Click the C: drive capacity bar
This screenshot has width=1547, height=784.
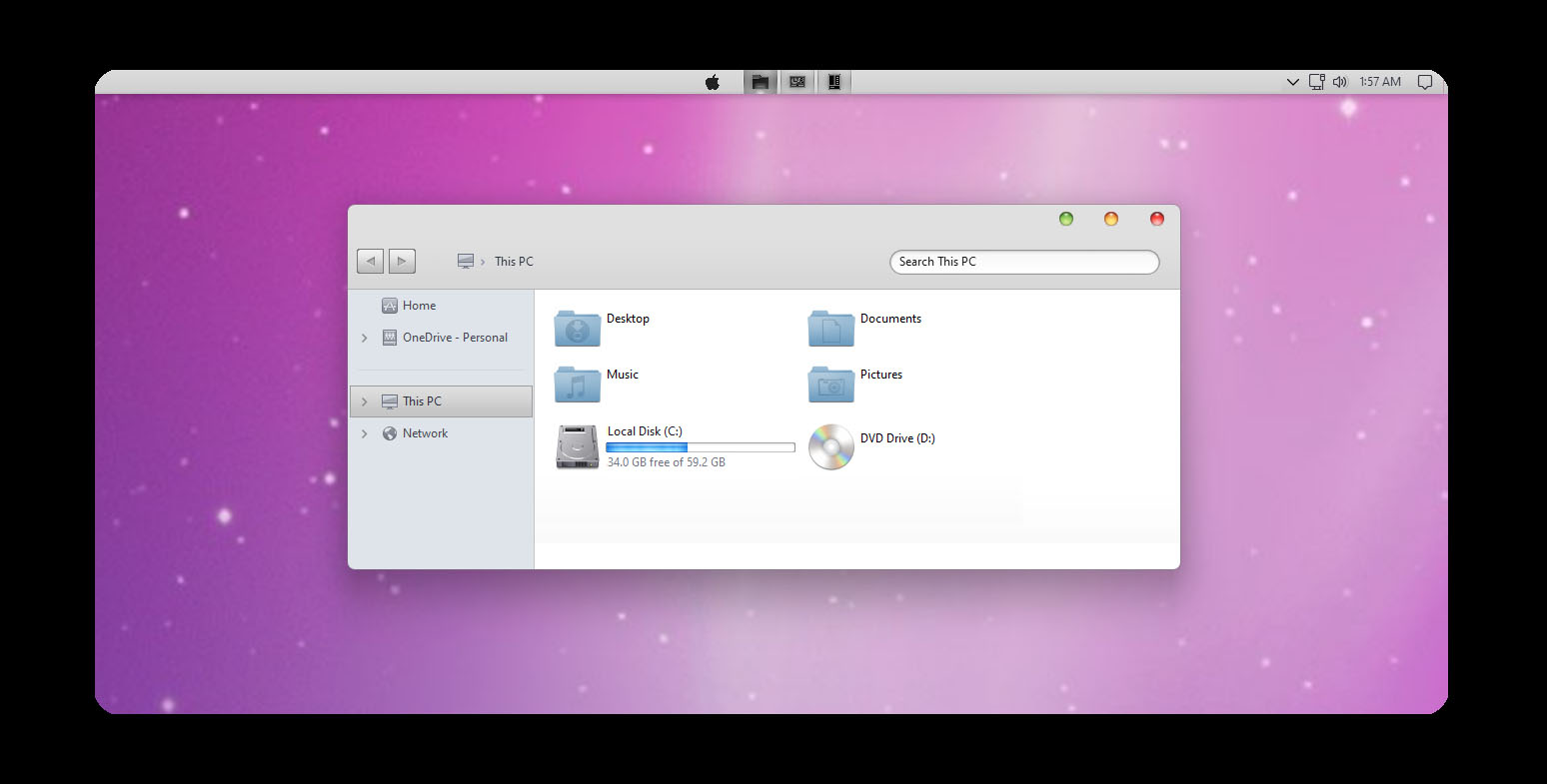pyautogui.click(x=700, y=446)
